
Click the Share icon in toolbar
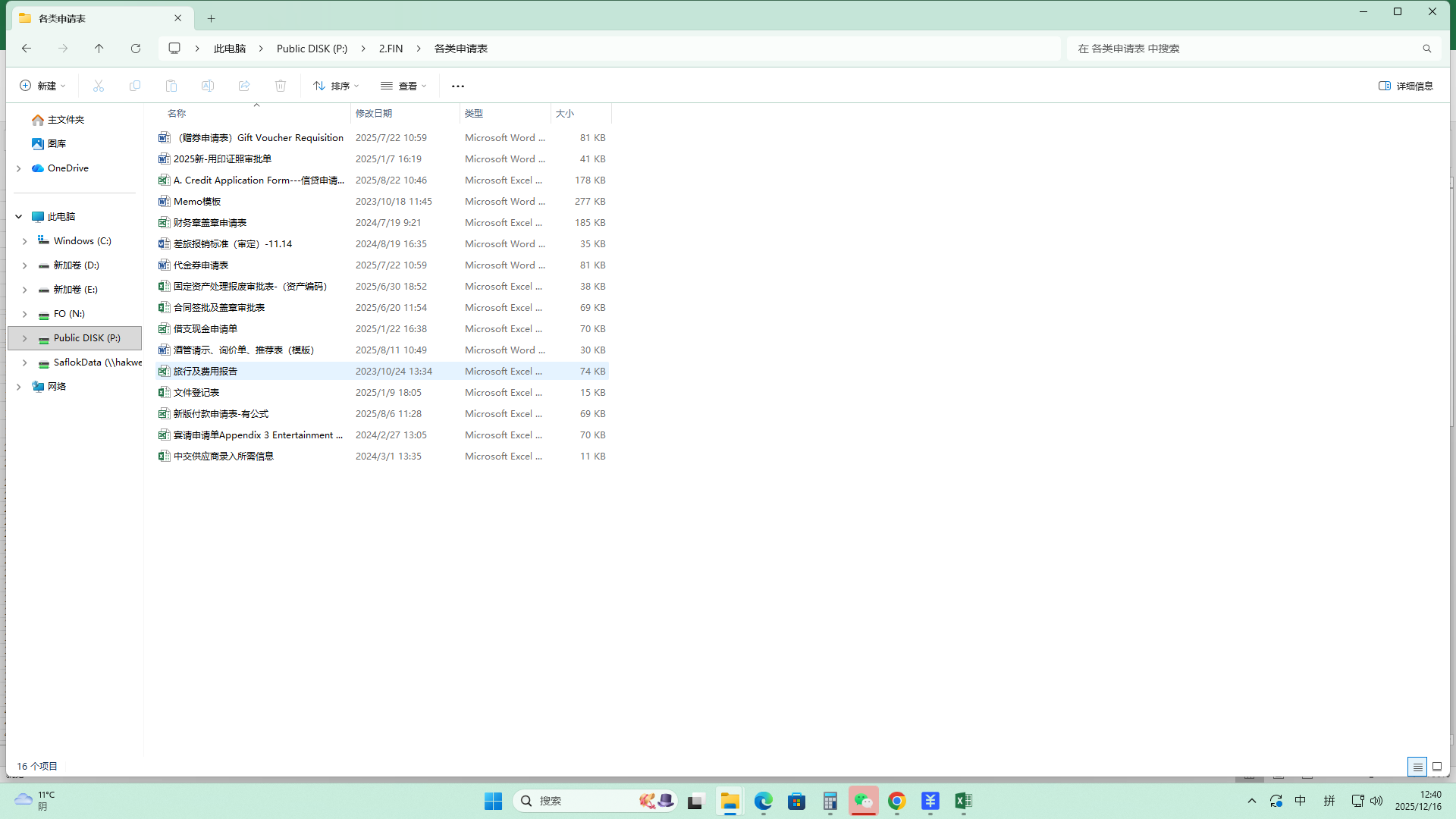[244, 86]
